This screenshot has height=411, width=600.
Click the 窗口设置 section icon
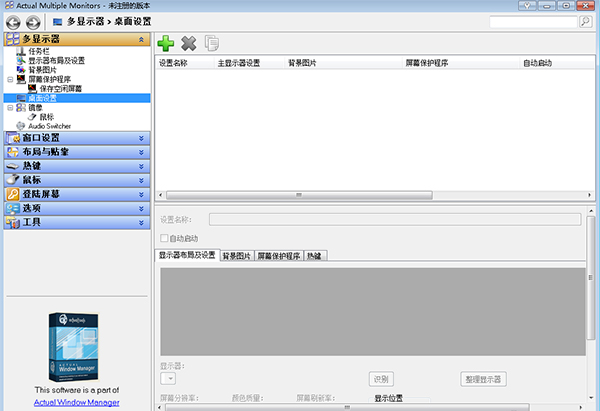[13, 138]
